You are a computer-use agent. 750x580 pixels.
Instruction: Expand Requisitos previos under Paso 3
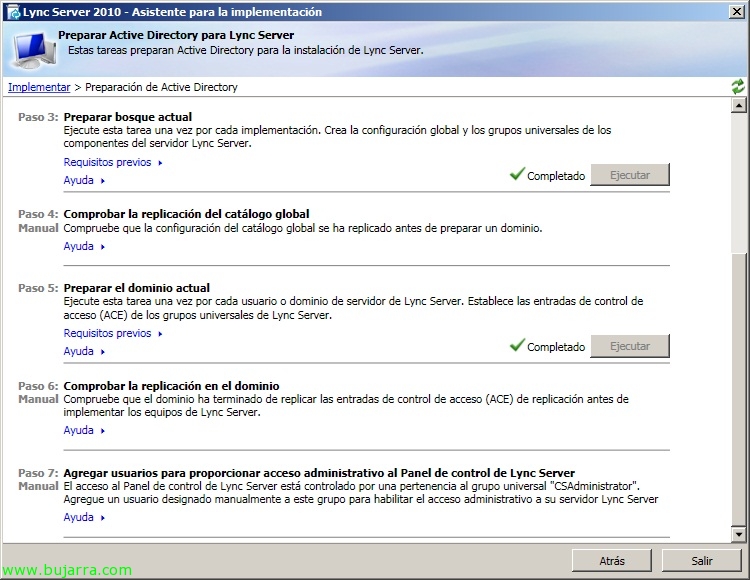pyautogui.click(x=113, y=162)
